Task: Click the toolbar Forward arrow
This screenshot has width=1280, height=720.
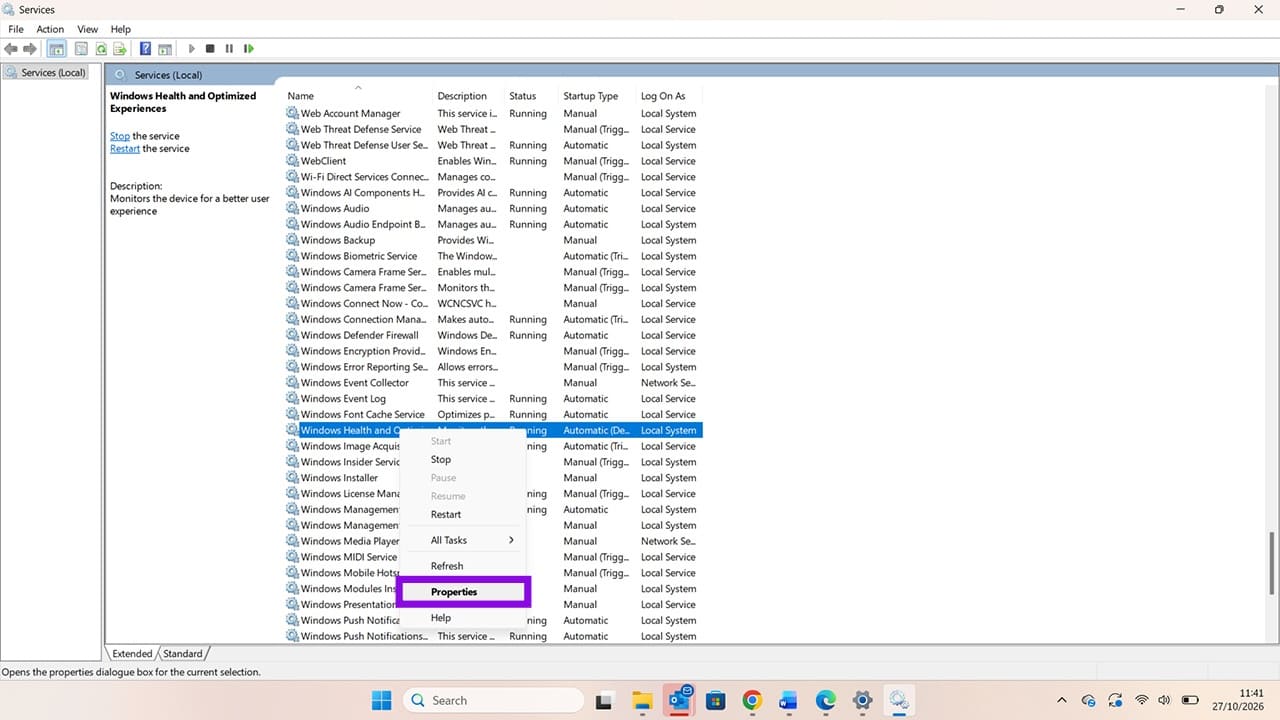Action: tap(29, 48)
